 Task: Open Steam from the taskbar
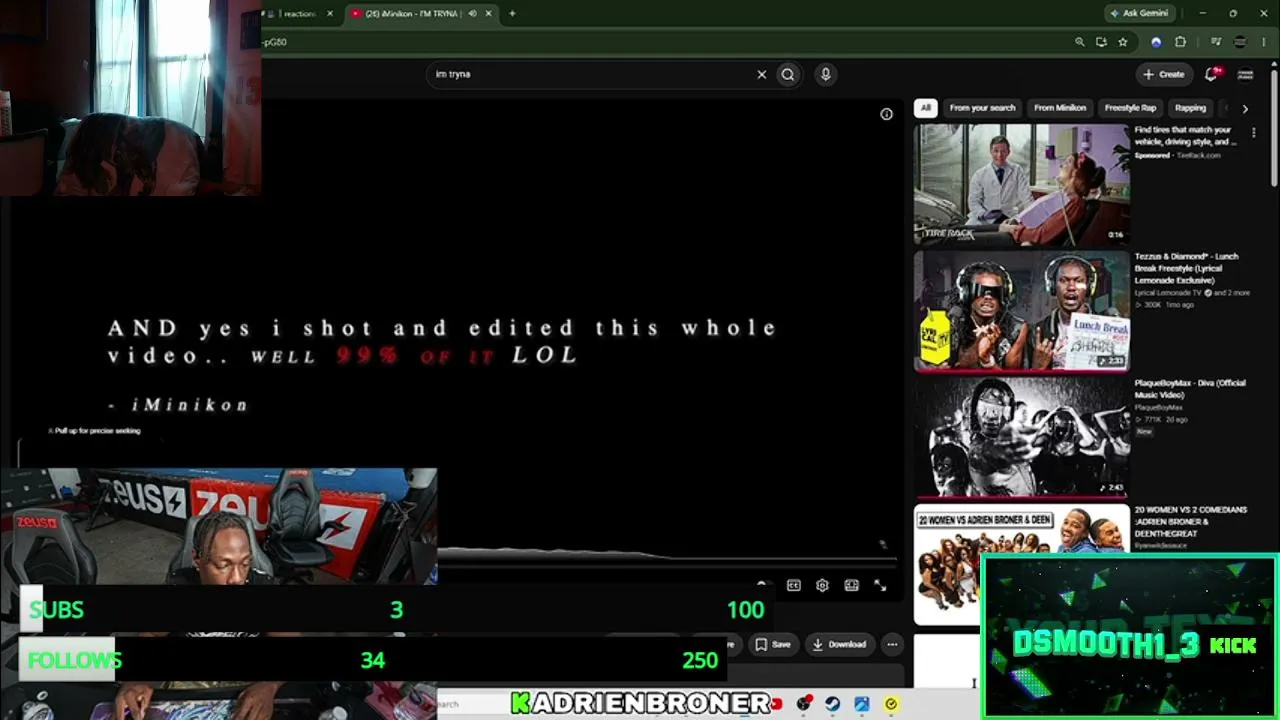point(832,704)
